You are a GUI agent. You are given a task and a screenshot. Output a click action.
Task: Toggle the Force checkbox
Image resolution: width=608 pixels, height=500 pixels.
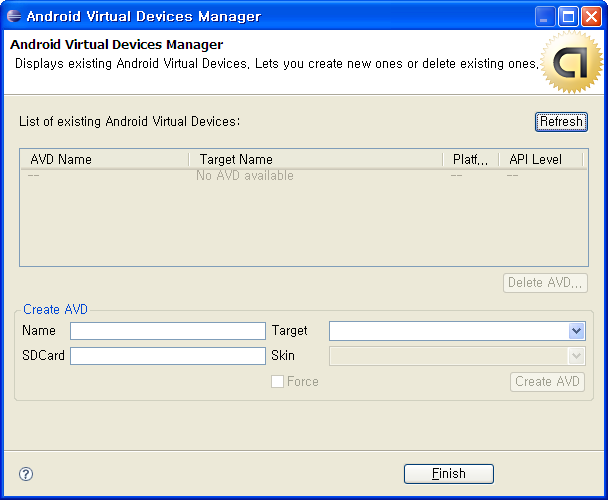(277, 381)
